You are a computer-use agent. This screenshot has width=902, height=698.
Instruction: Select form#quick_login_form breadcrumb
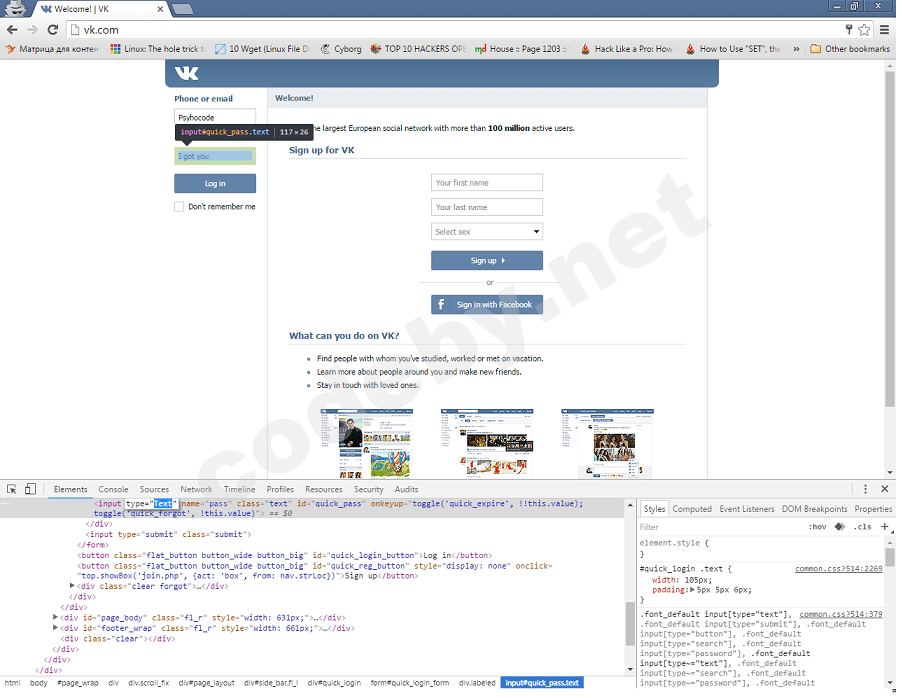(410, 682)
